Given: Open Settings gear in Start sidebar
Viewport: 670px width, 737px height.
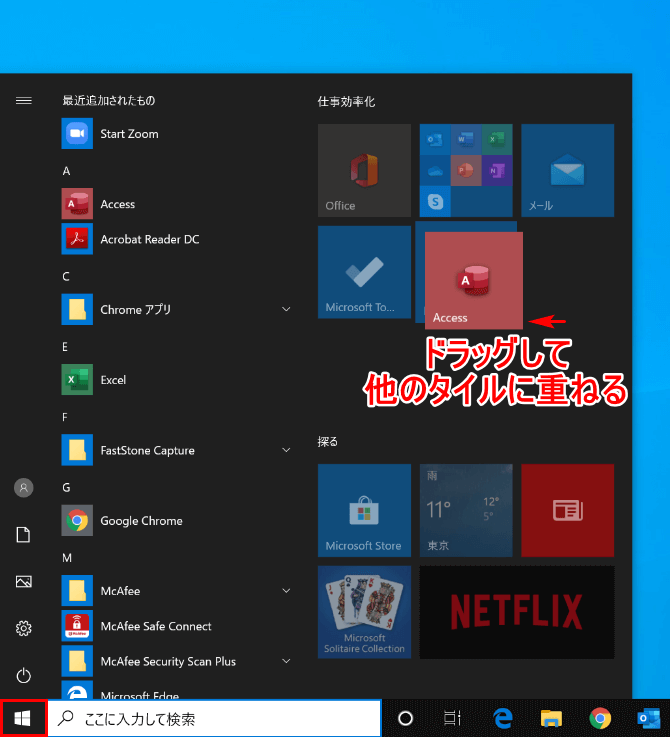Looking at the screenshot, I should (x=24, y=628).
